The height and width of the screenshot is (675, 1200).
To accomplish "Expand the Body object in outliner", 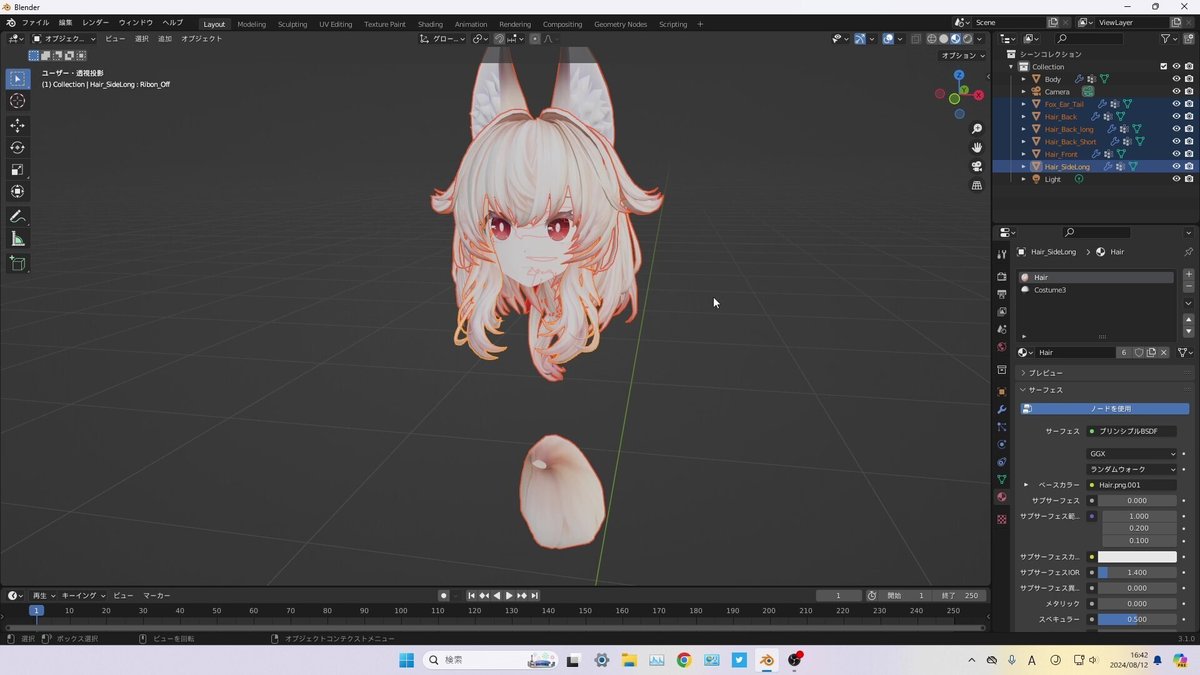I will coord(1023,79).
